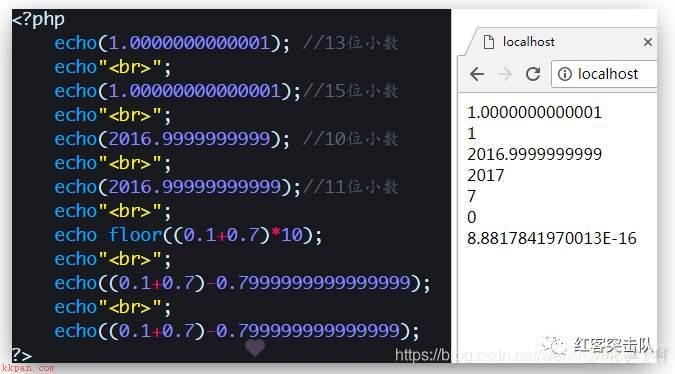This screenshot has height=374, width=675.
Task: Click the line subtracting 0.799999999999999
Action: point(236,331)
